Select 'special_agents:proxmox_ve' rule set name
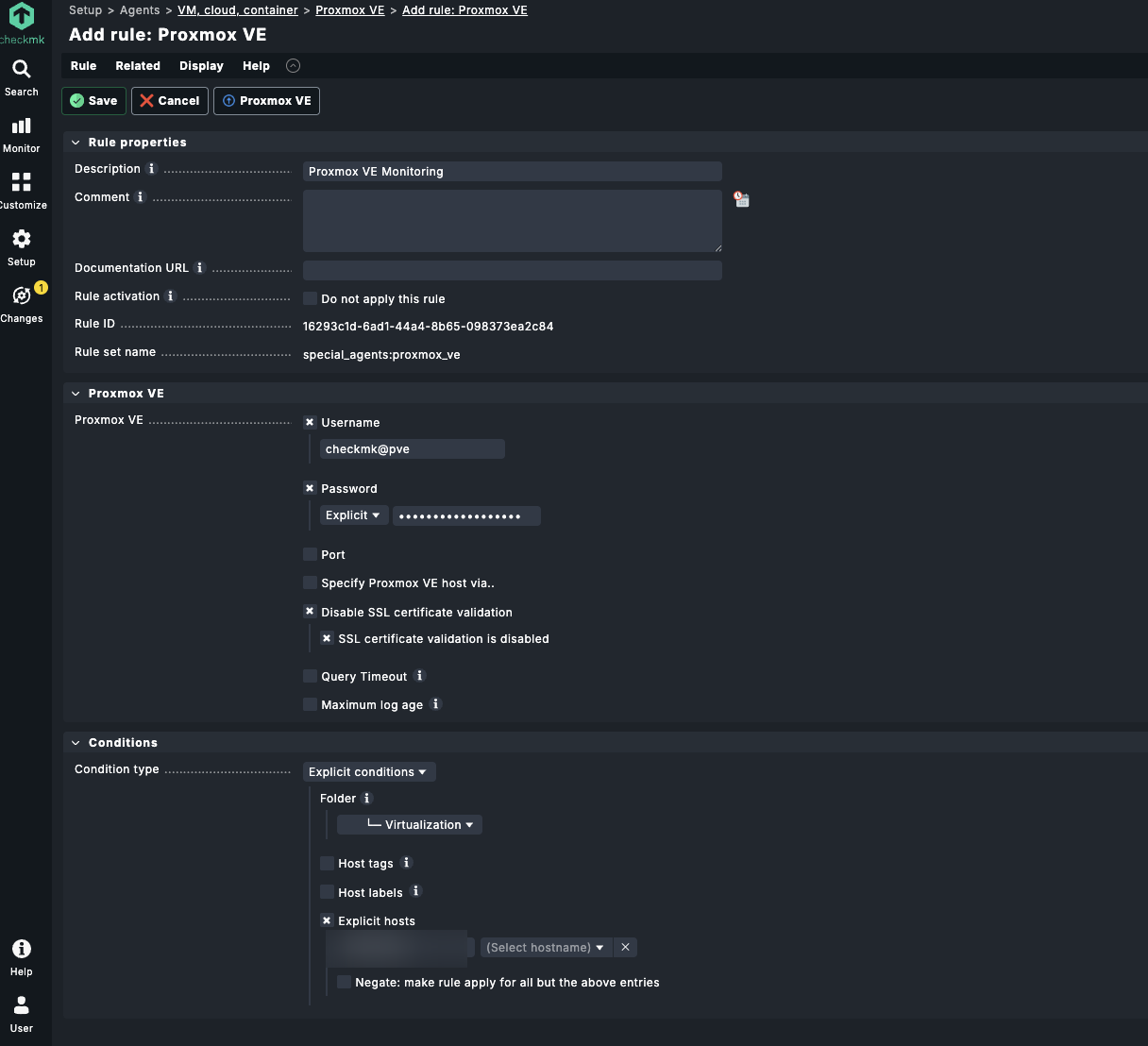 (x=381, y=355)
